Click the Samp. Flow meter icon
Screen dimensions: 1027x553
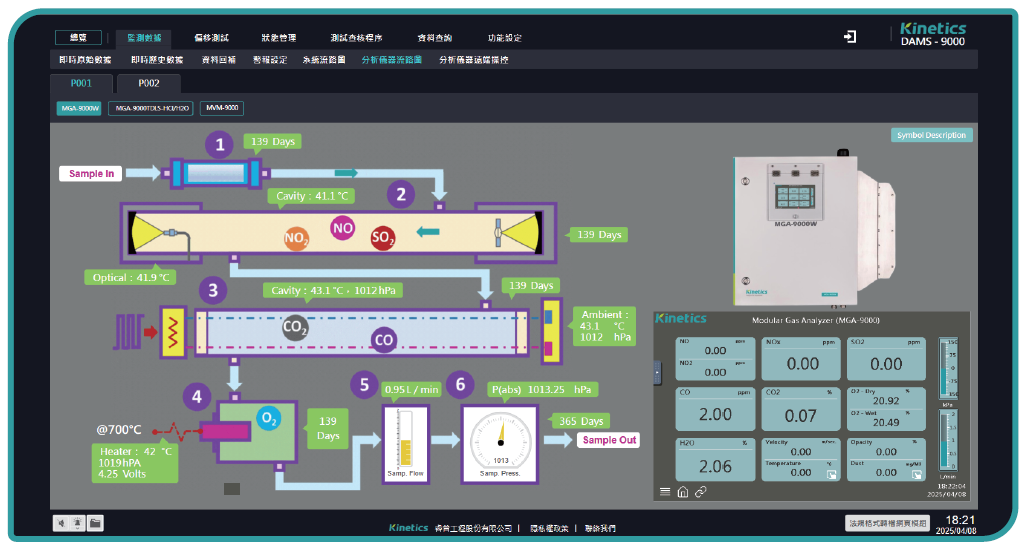pyautogui.click(x=405, y=443)
